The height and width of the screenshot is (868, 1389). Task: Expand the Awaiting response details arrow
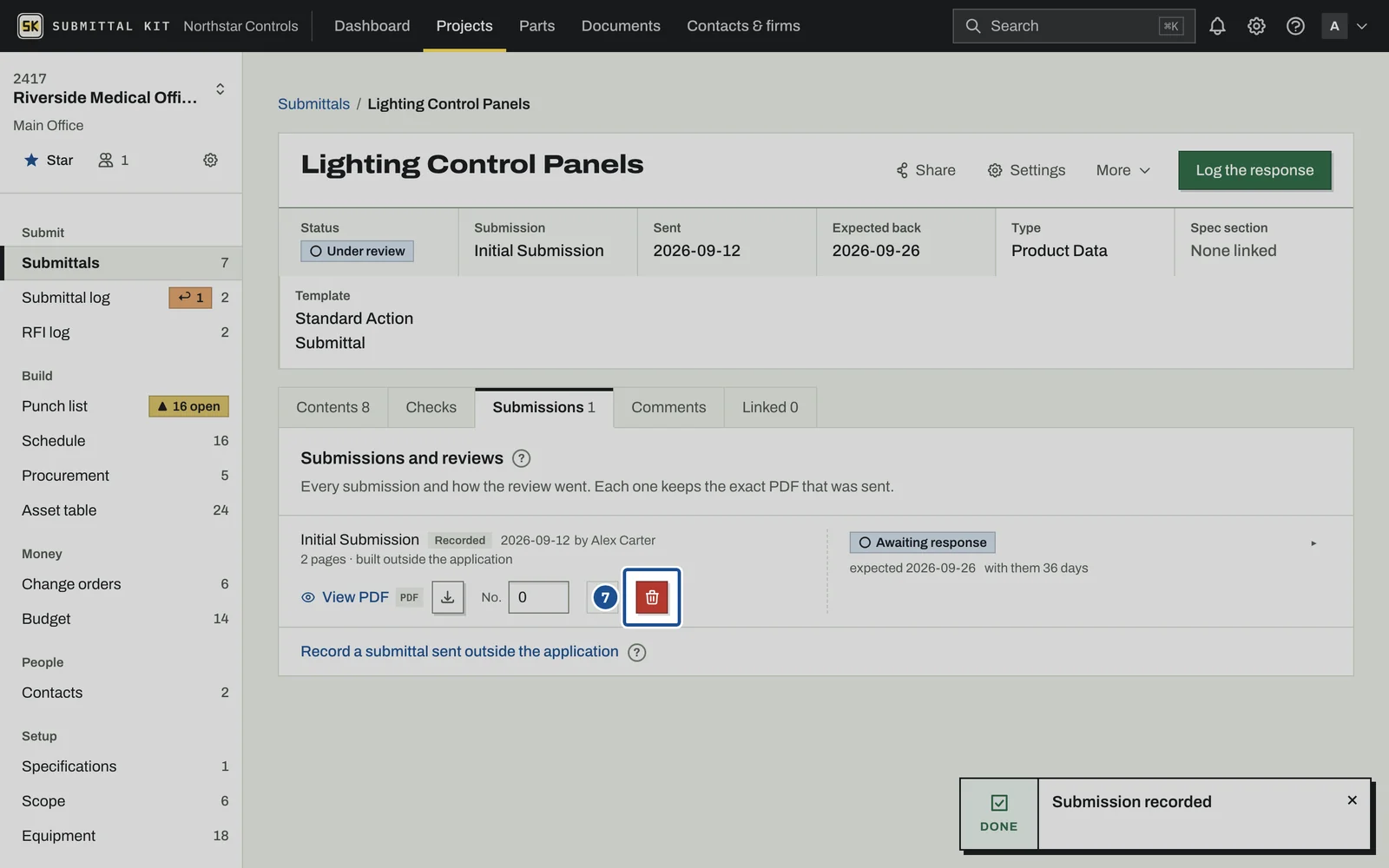pyautogui.click(x=1313, y=543)
